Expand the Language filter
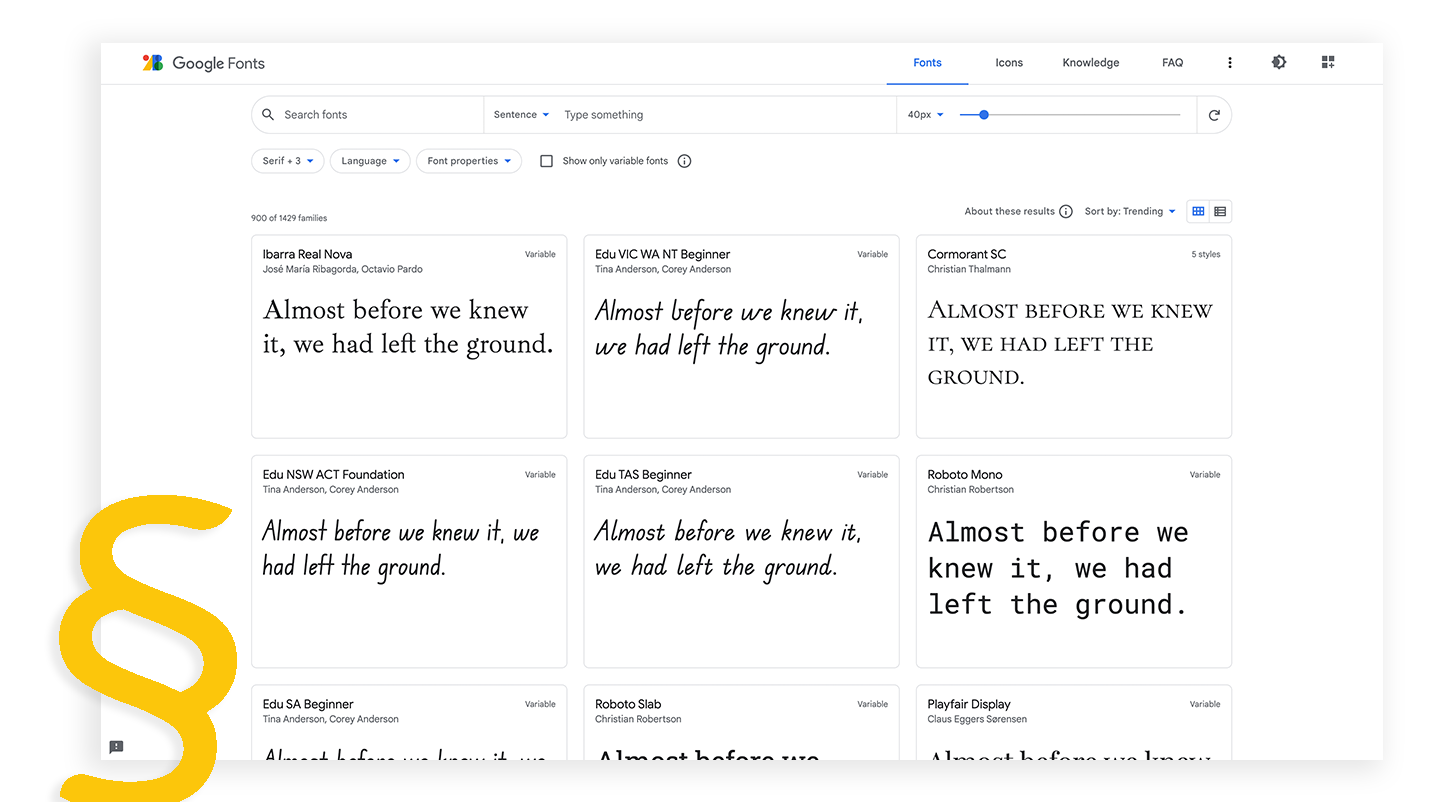 pos(370,161)
